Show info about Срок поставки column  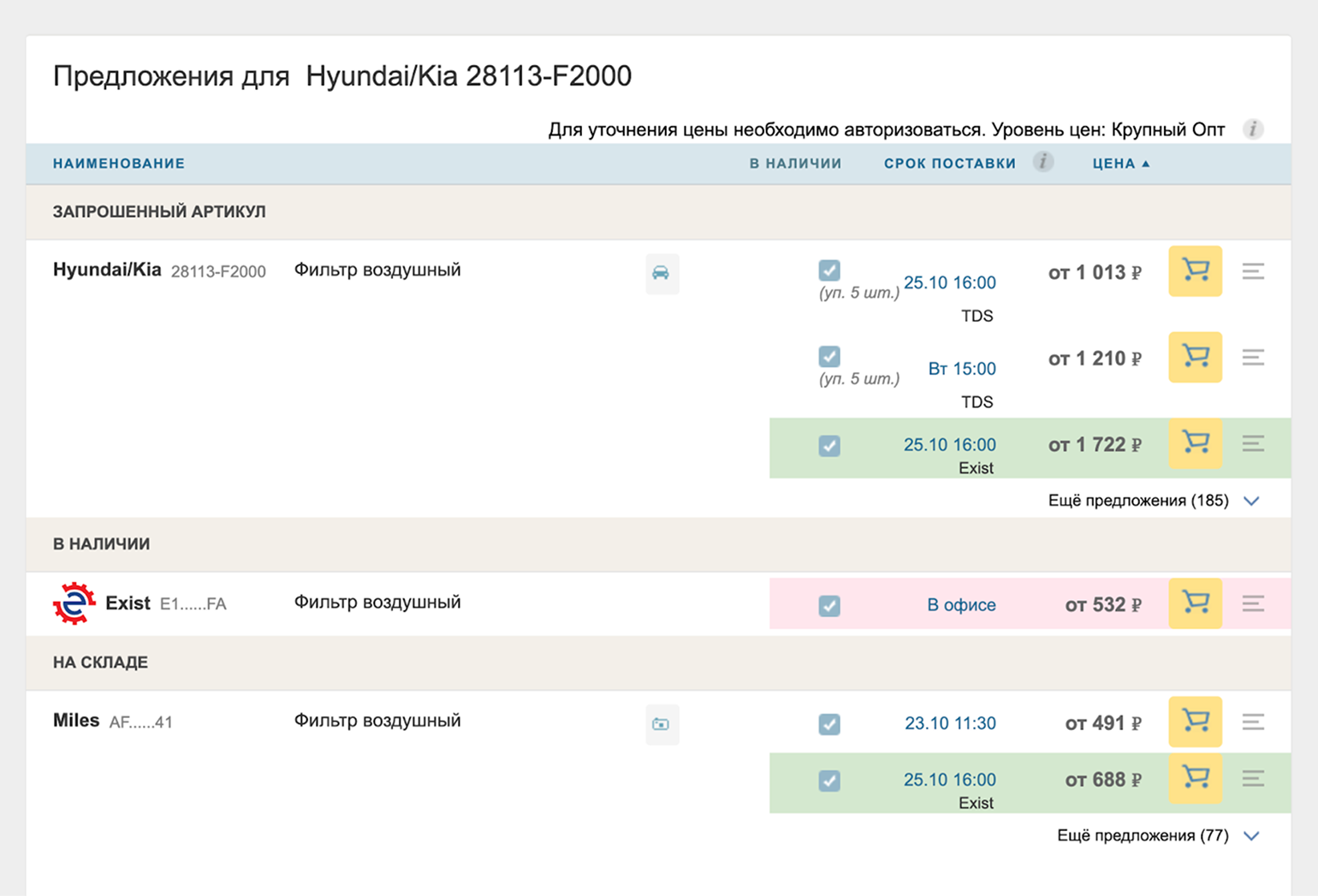click(x=1042, y=162)
